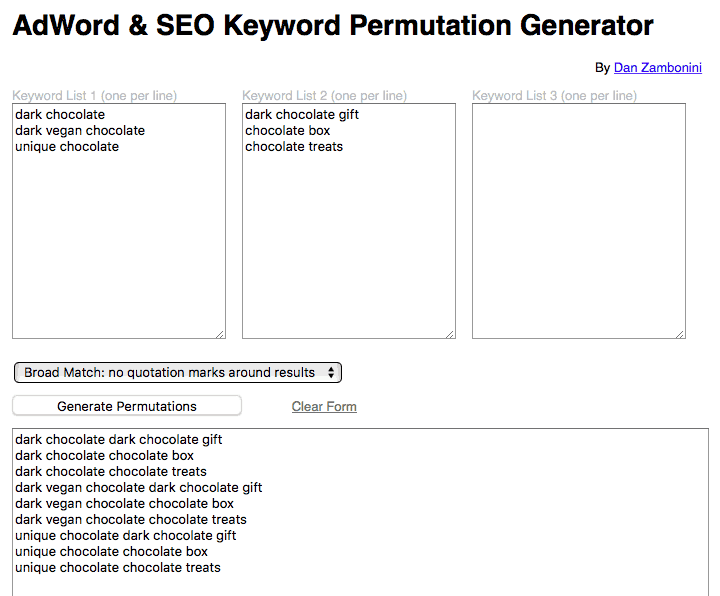The image size is (720, 596).
Task: Click the resize handle of Keyword List 3
Action: (x=681, y=334)
